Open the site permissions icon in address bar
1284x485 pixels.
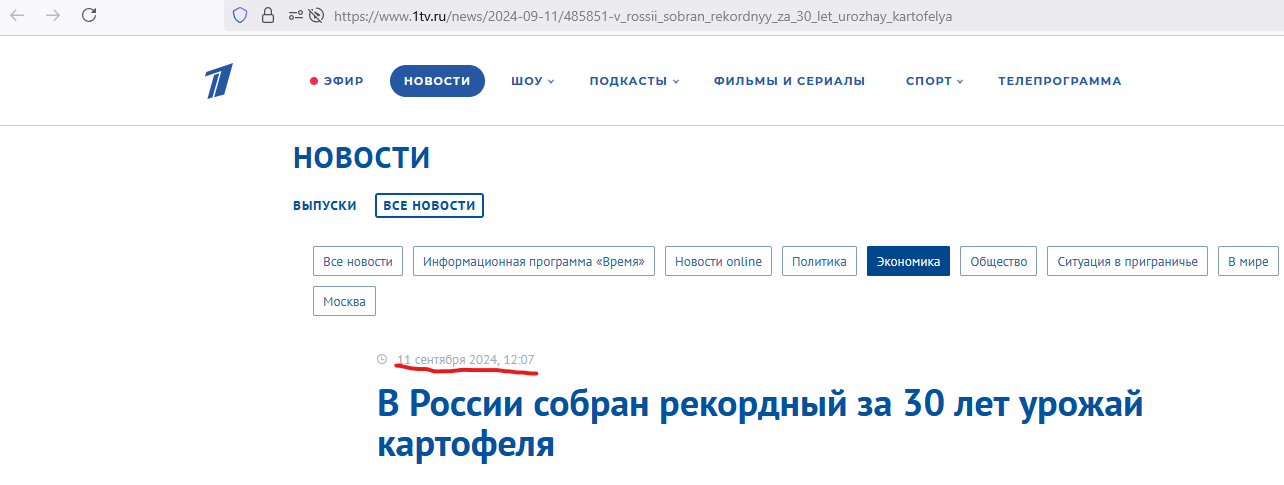click(x=295, y=15)
